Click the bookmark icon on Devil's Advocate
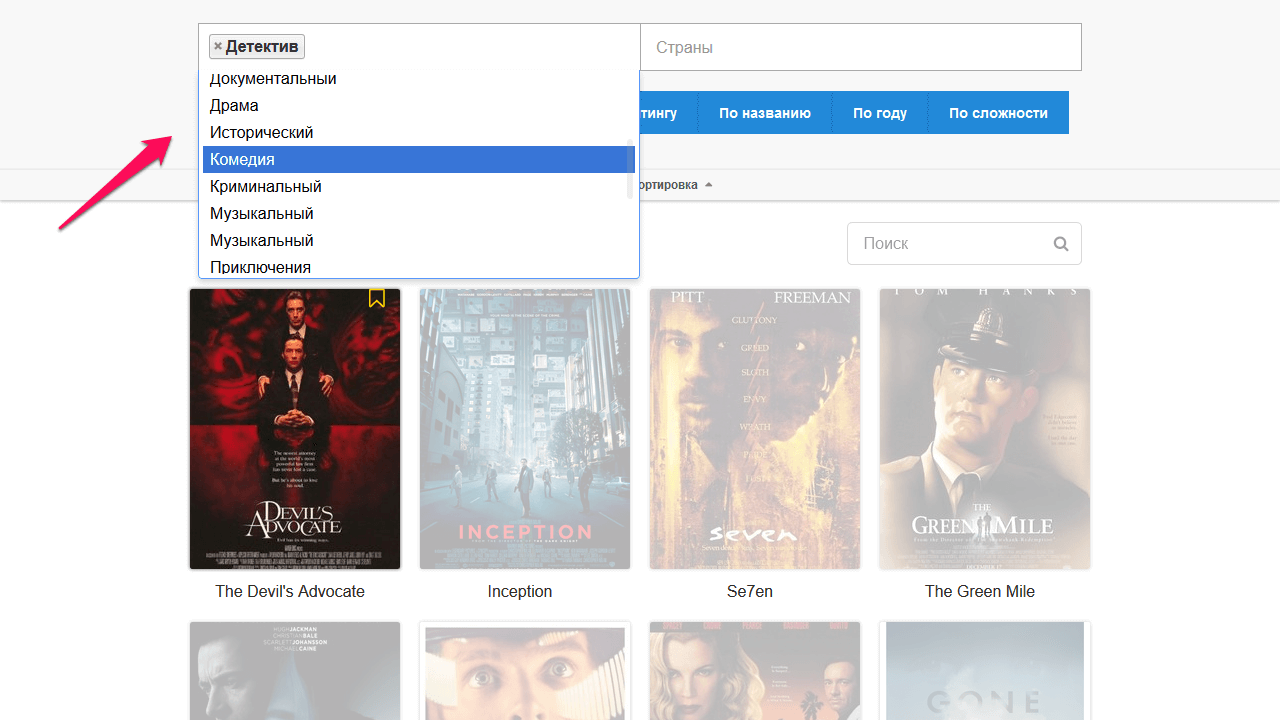This screenshot has height=720, width=1280. (x=377, y=298)
